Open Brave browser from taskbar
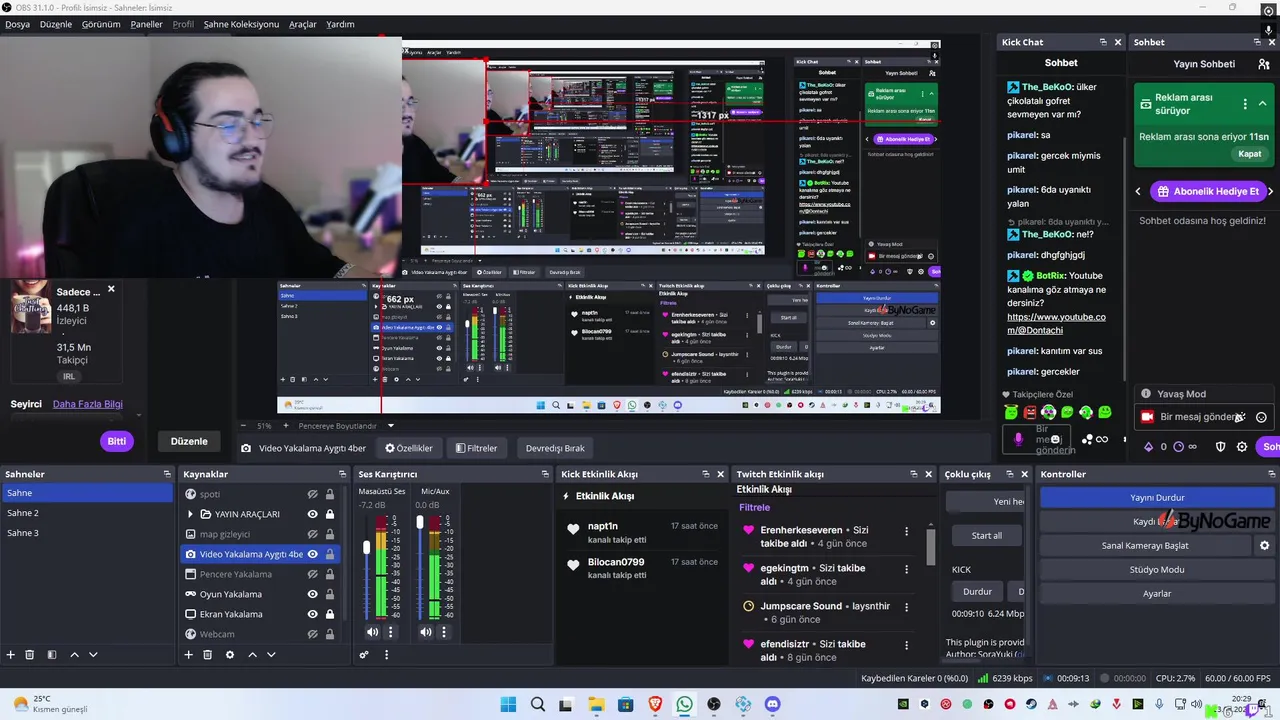1280x720 pixels. click(x=655, y=705)
